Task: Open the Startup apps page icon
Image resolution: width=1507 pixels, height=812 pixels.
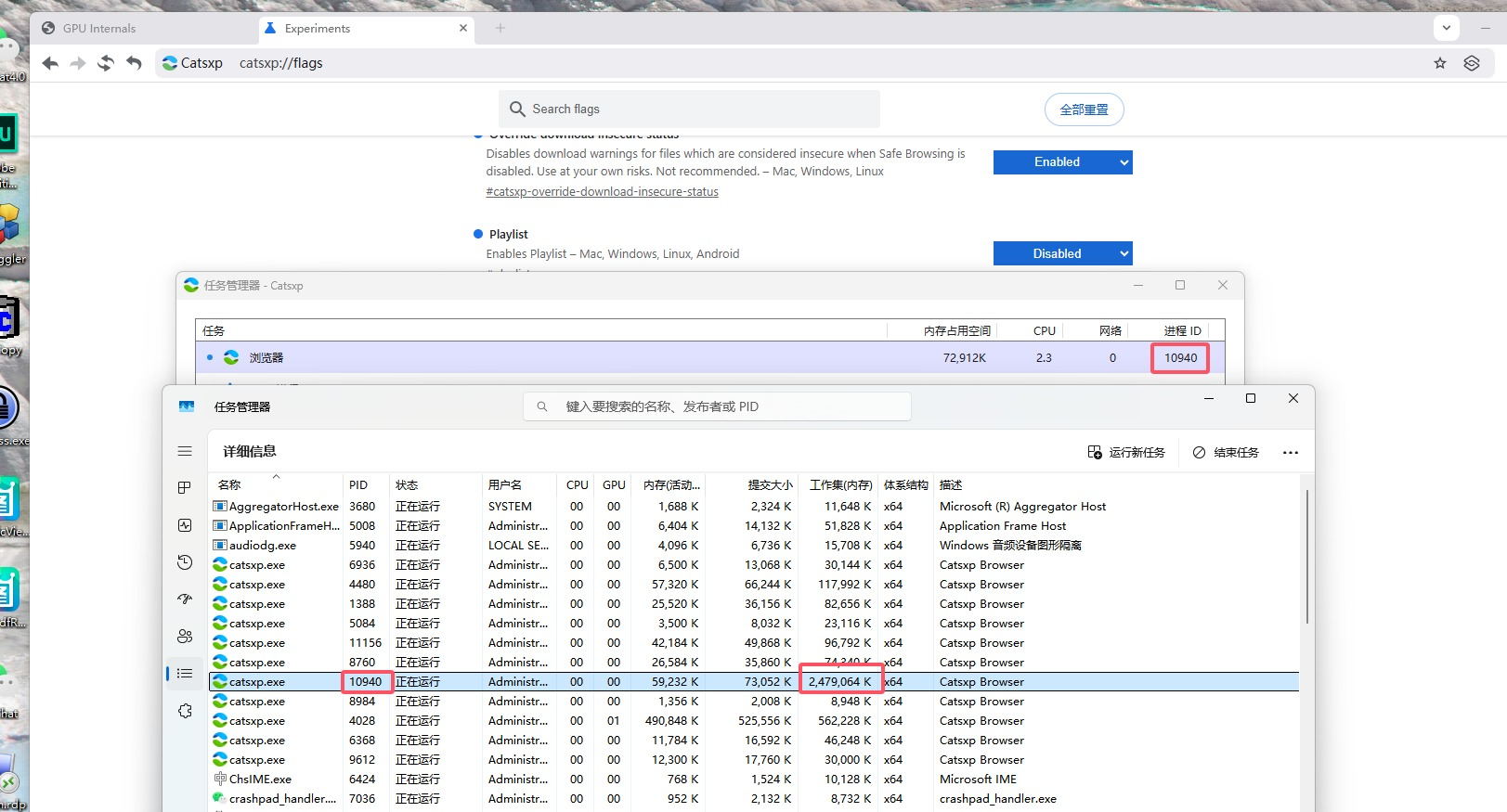Action: click(x=185, y=599)
